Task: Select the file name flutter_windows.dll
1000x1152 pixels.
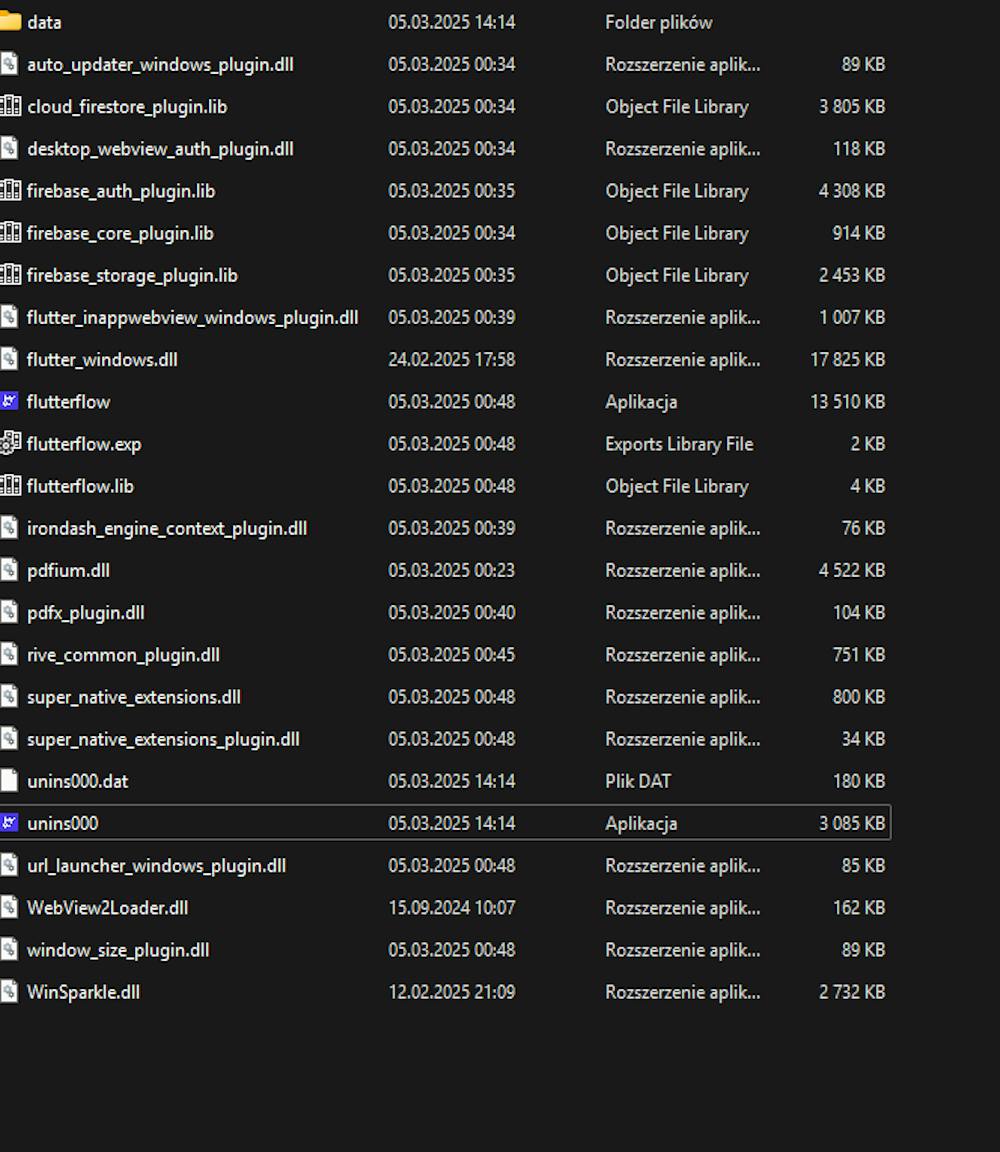Action: coord(102,359)
